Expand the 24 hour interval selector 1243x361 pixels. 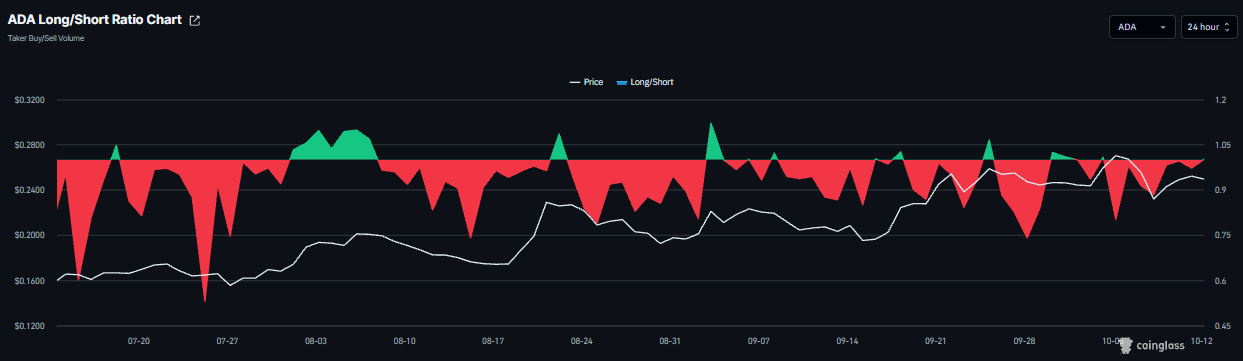click(1209, 27)
